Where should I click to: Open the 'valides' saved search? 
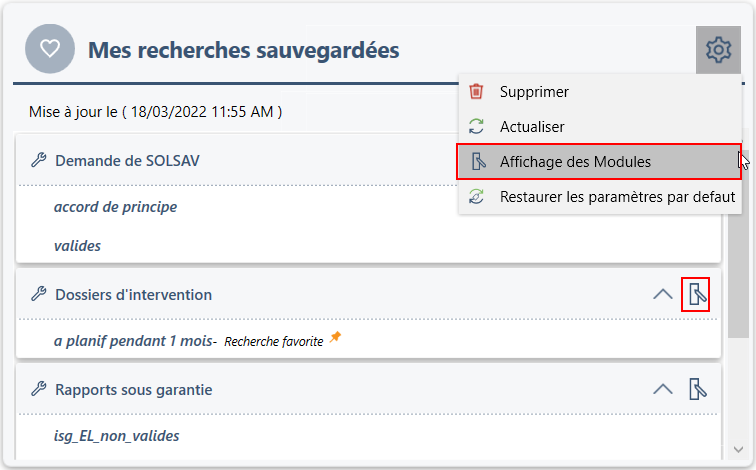(77, 245)
